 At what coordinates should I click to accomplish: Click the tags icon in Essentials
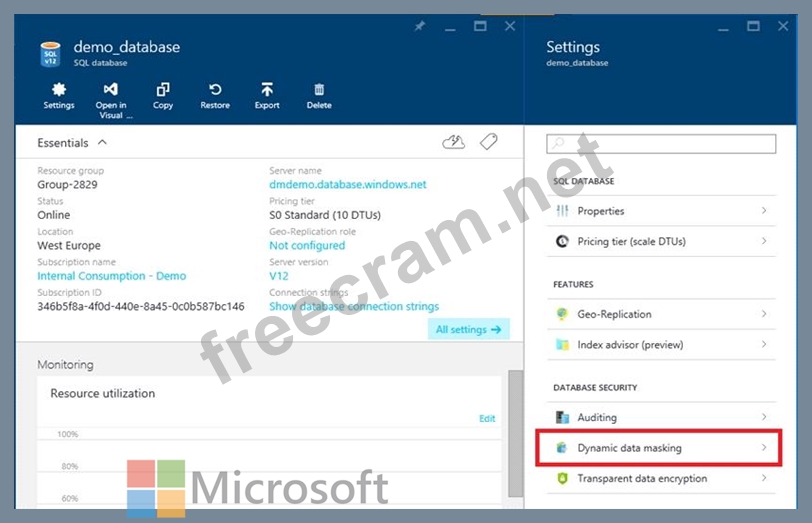488,141
